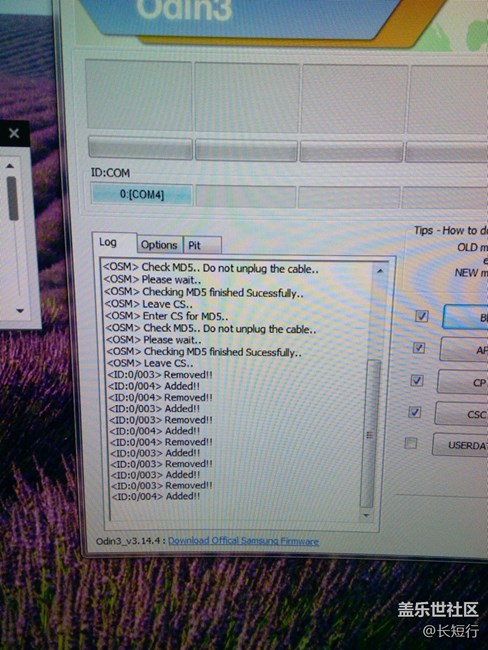
Task: Click the AP file selection button
Action: pos(464,349)
